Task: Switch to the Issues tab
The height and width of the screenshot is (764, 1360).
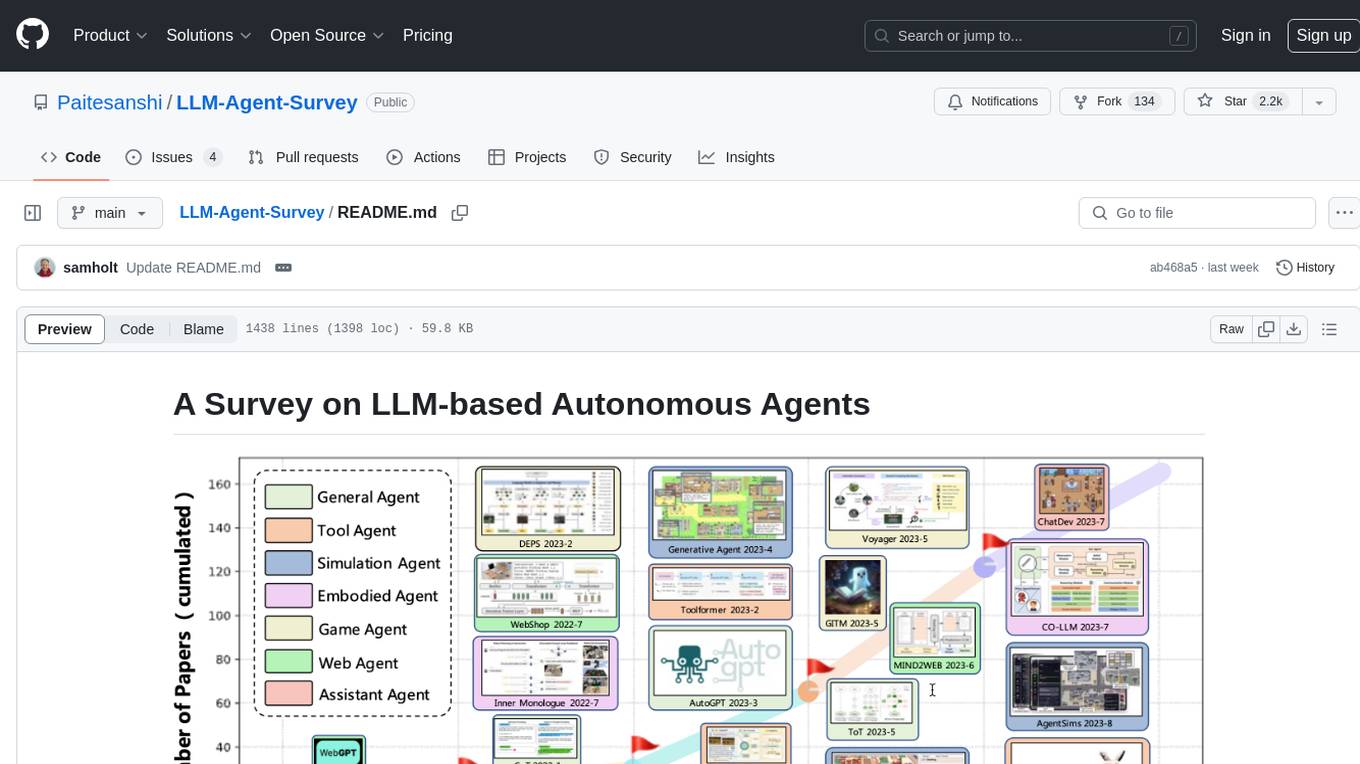Action: 174,157
